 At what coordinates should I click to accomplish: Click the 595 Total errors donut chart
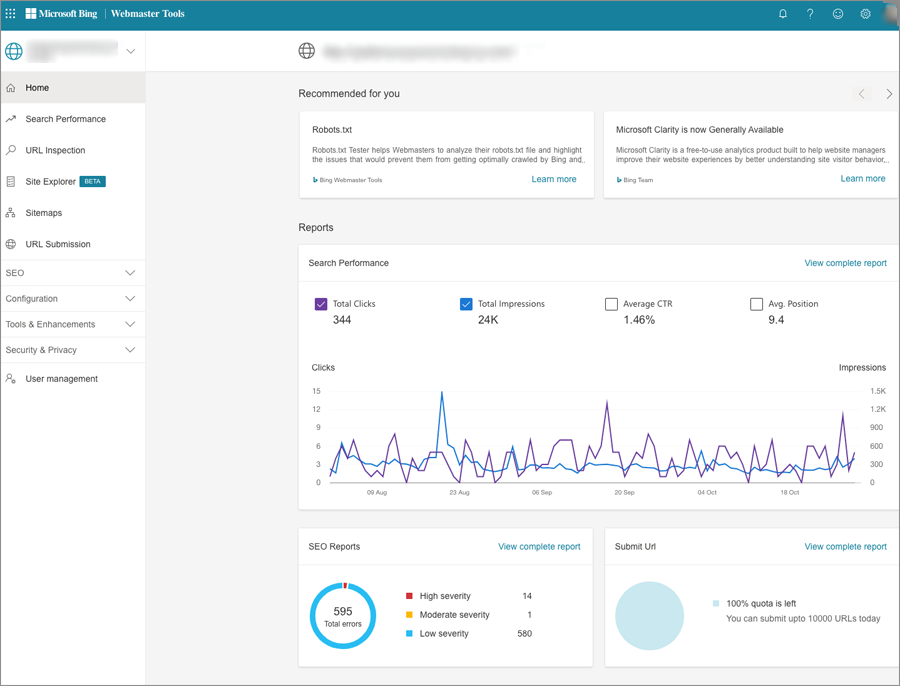click(343, 616)
